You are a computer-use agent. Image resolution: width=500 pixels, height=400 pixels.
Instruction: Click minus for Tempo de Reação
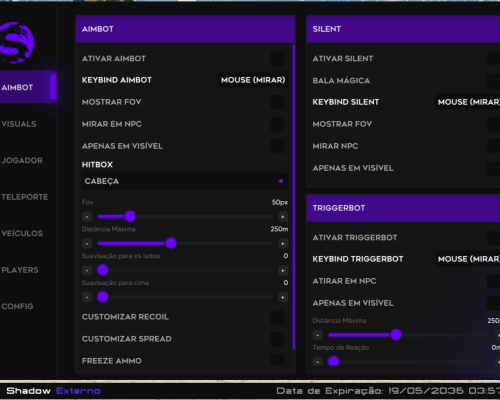[x=318, y=361]
